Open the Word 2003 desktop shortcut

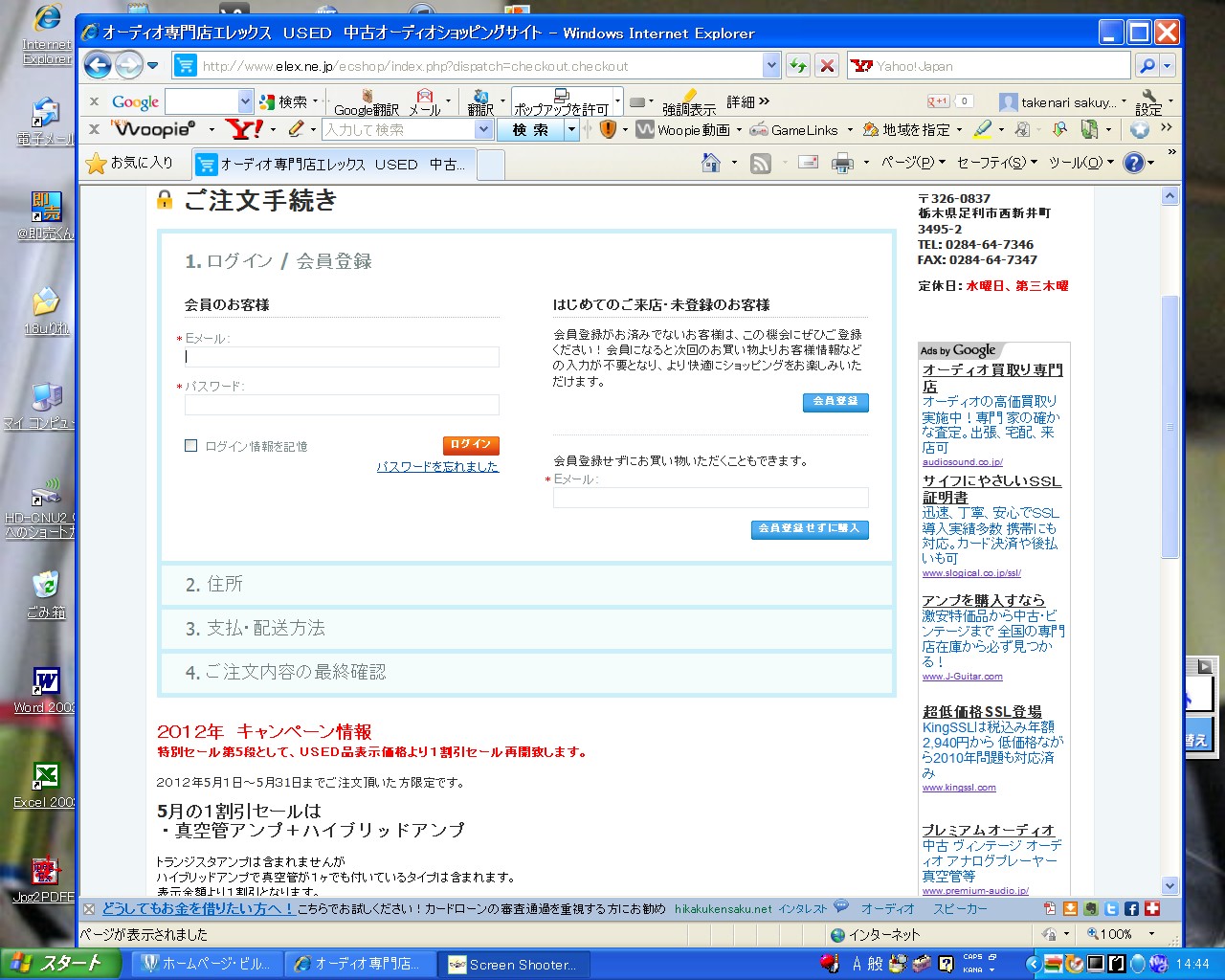(x=45, y=691)
